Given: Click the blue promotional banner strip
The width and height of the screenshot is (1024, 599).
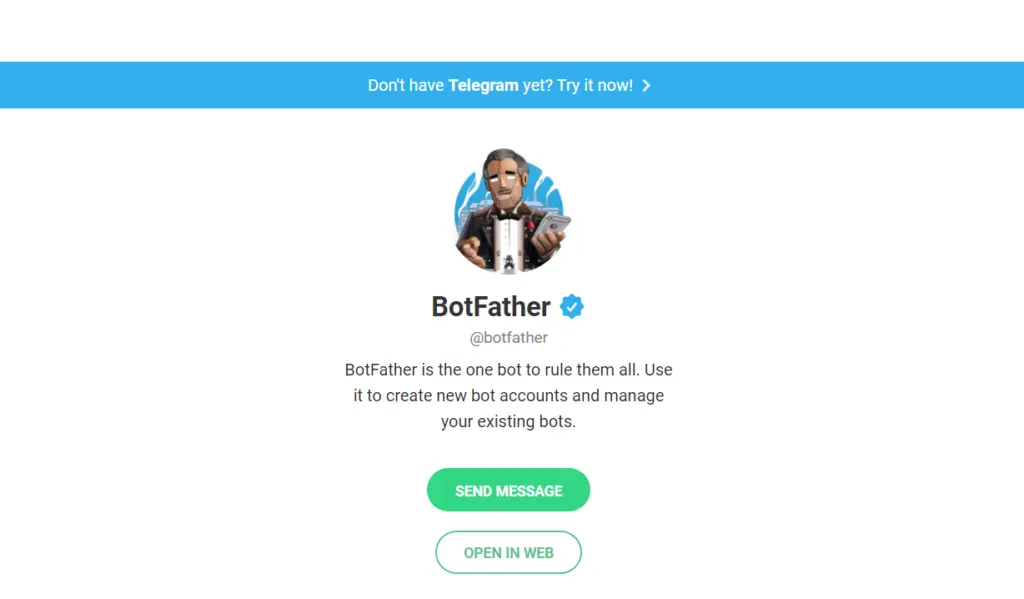Looking at the screenshot, I should [512, 85].
